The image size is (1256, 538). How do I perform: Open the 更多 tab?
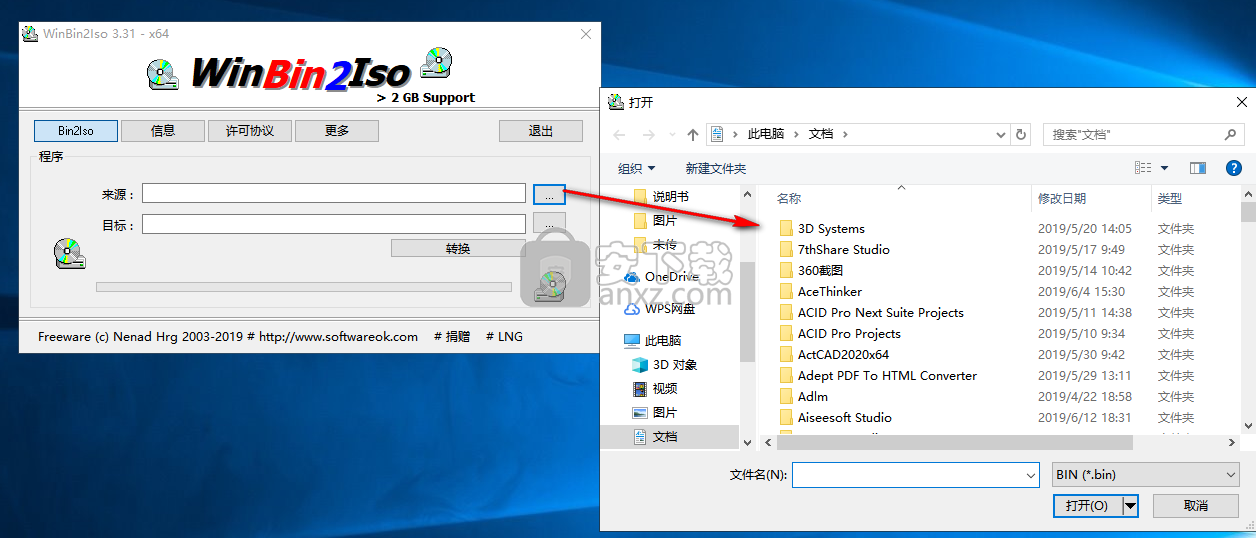tap(337, 131)
